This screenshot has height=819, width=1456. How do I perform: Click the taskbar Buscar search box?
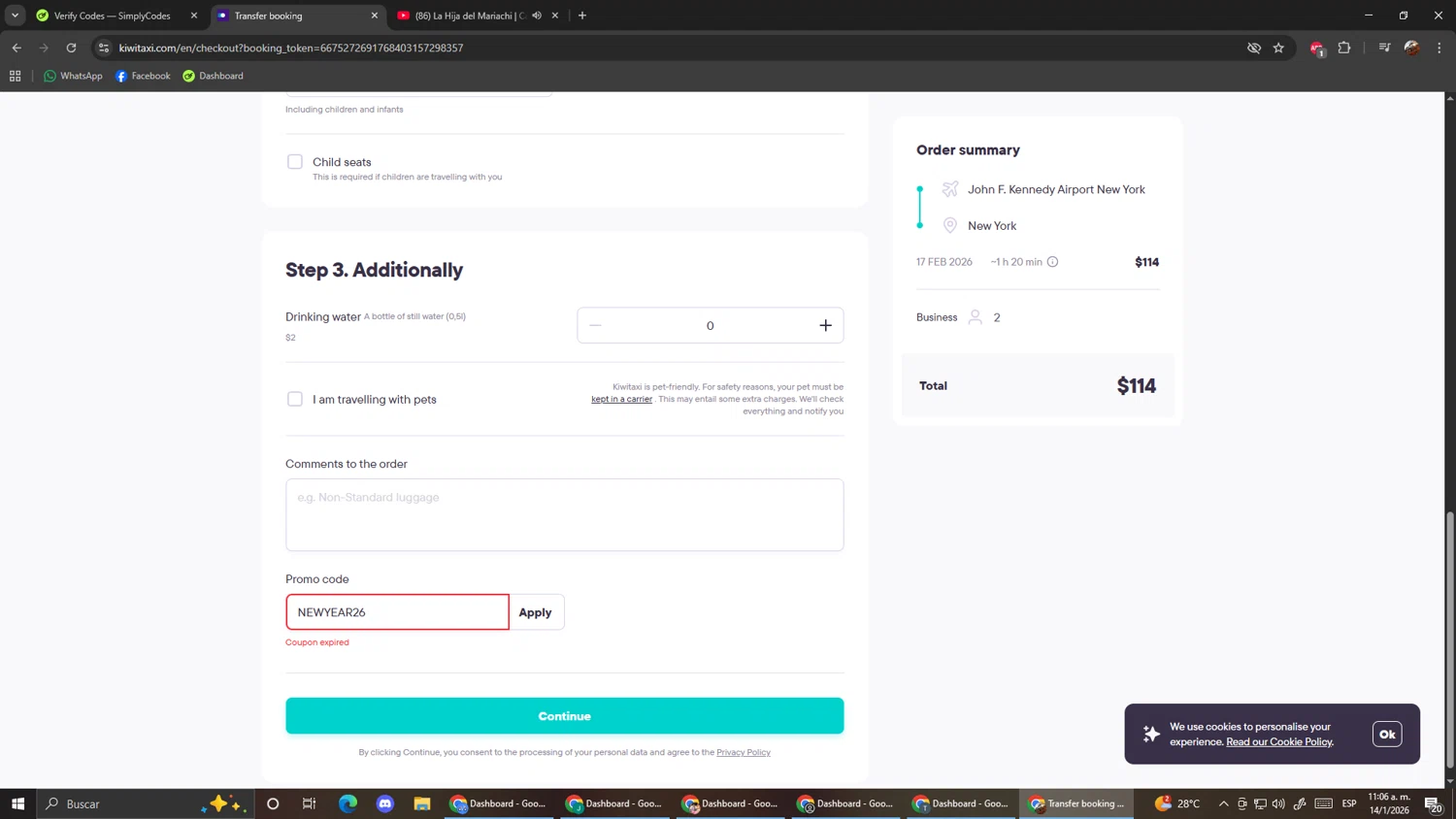146,803
